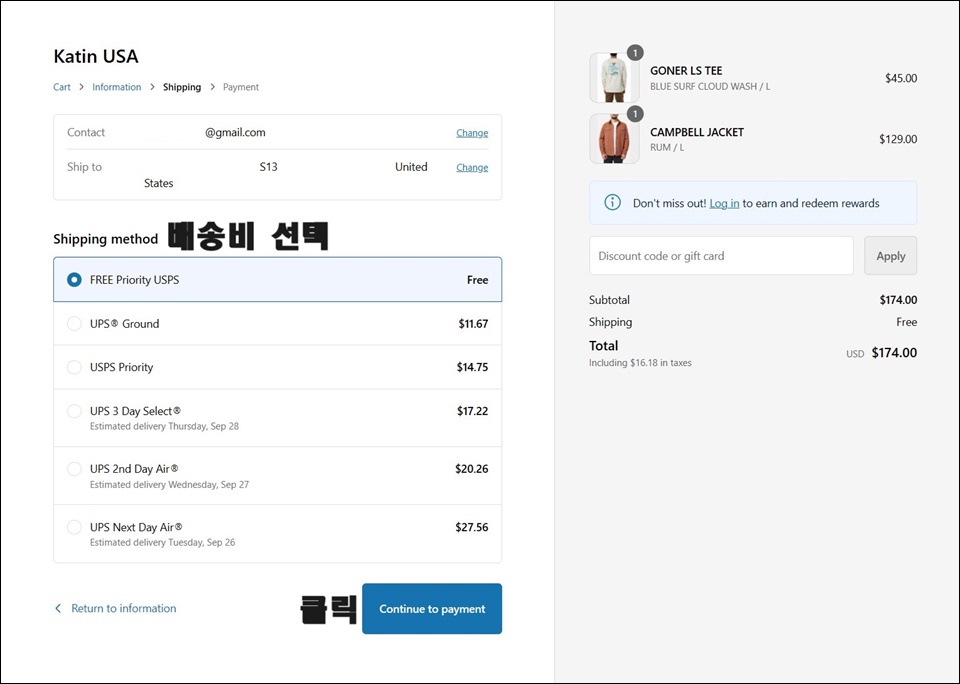Click the $27.56 Next Day Air price
Screen dimensions: 960x684
(x=471, y=527)
